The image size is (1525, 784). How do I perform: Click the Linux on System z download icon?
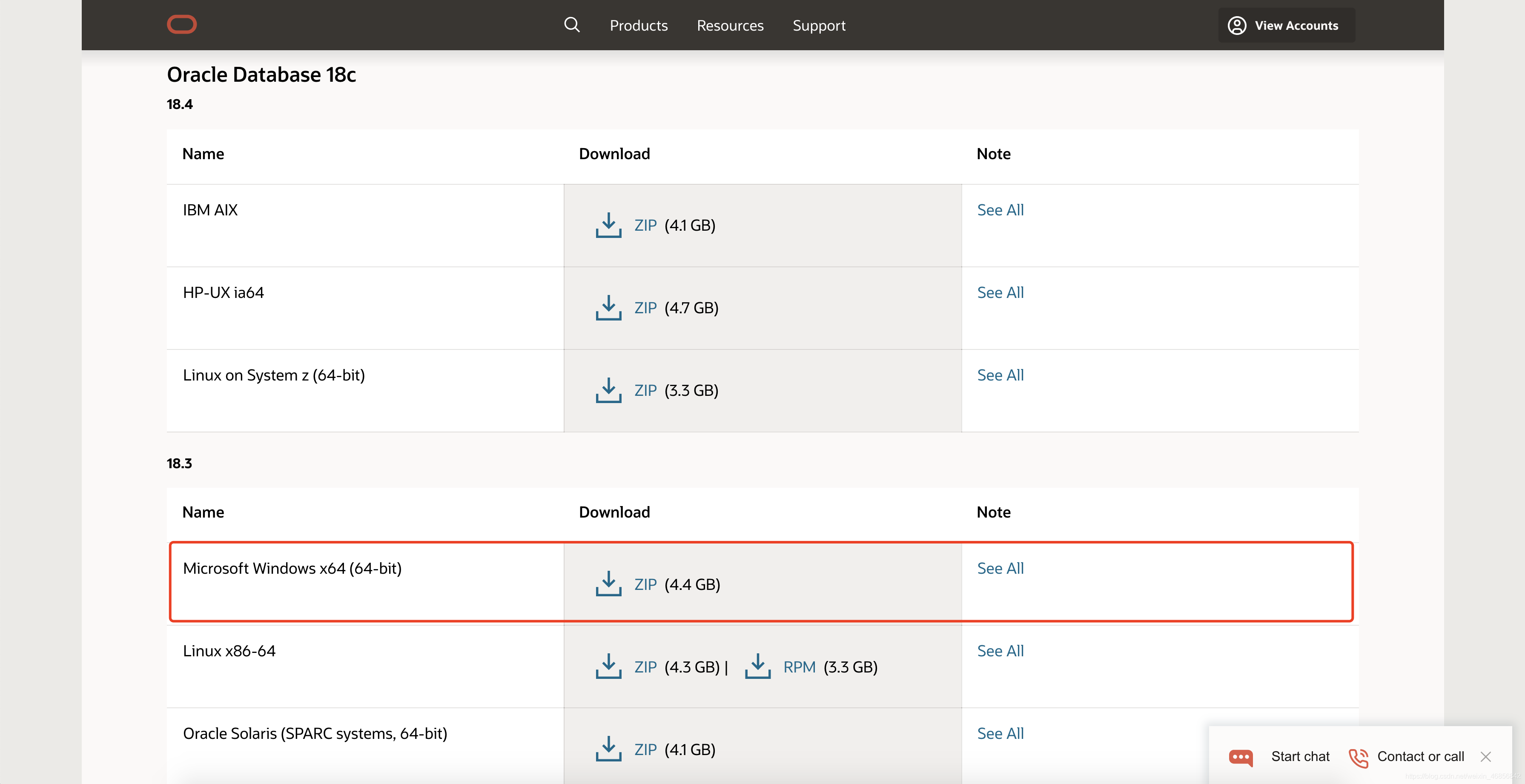pos(608,391)
